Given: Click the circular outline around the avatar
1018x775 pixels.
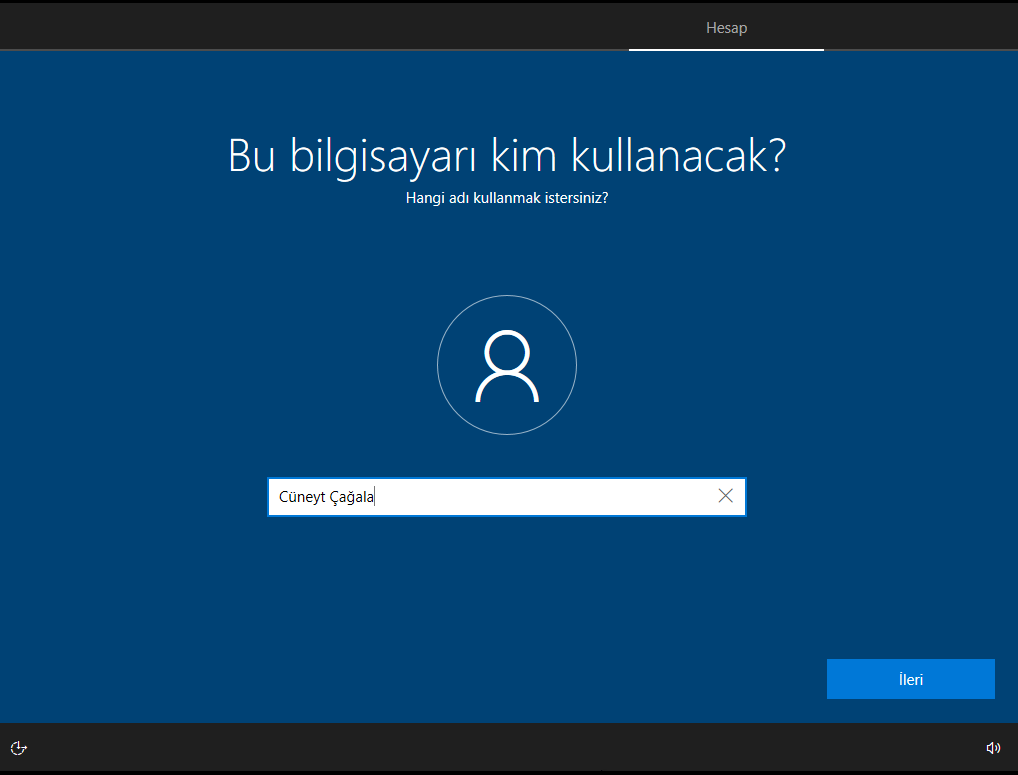Looking at the screenshot, I should point(438,365).
